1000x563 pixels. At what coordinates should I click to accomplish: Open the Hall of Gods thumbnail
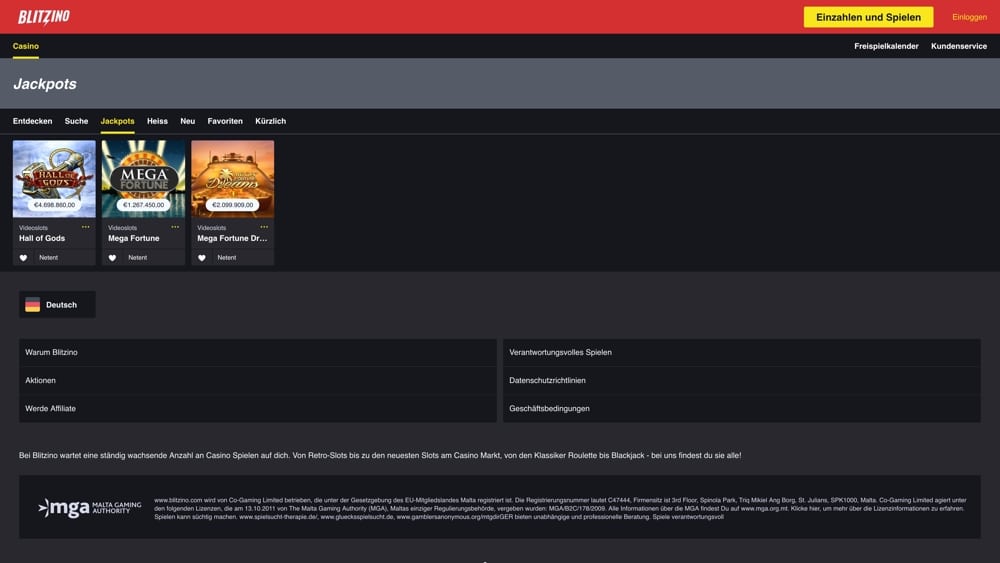[54, 179]
